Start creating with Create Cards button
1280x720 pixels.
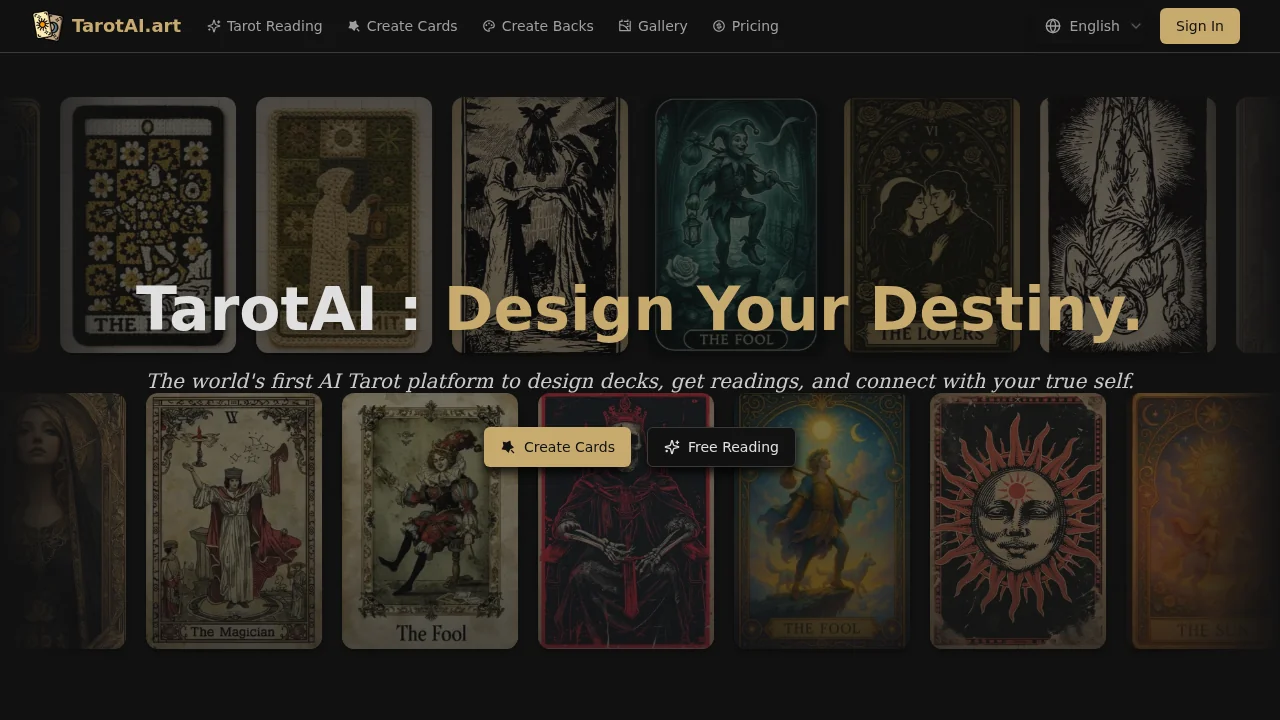[x=557, y=447]
